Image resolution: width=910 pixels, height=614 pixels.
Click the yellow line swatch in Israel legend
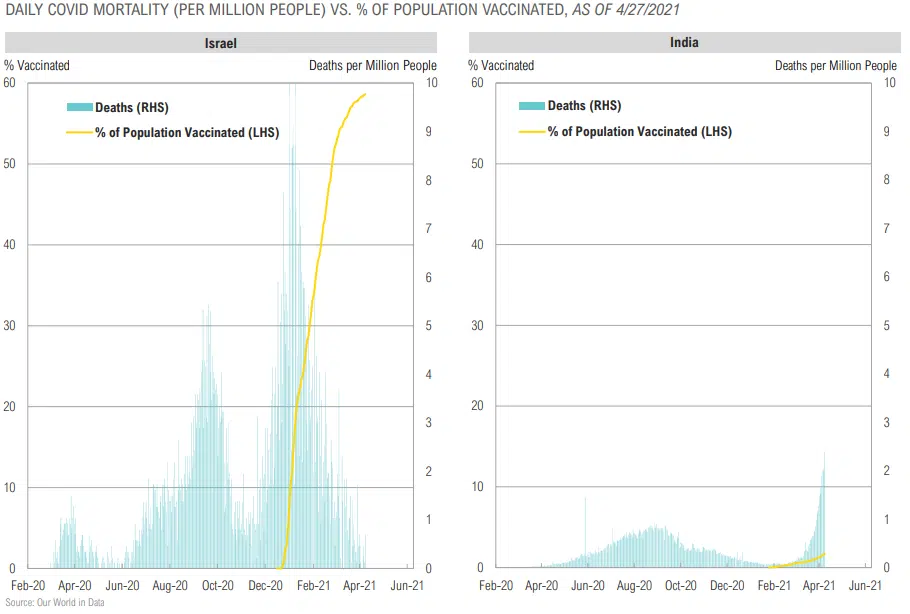pos(79,132)
